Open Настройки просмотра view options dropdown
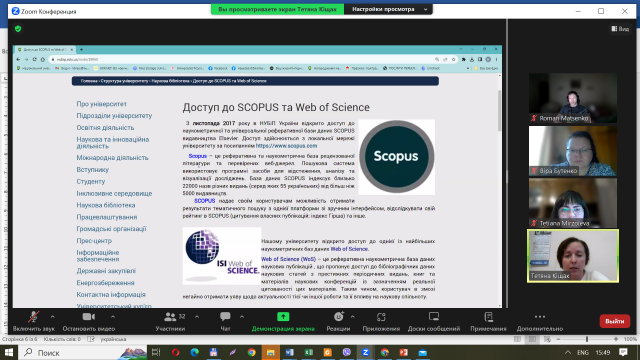Screen dimensions: 640x360 click(388, 9)
